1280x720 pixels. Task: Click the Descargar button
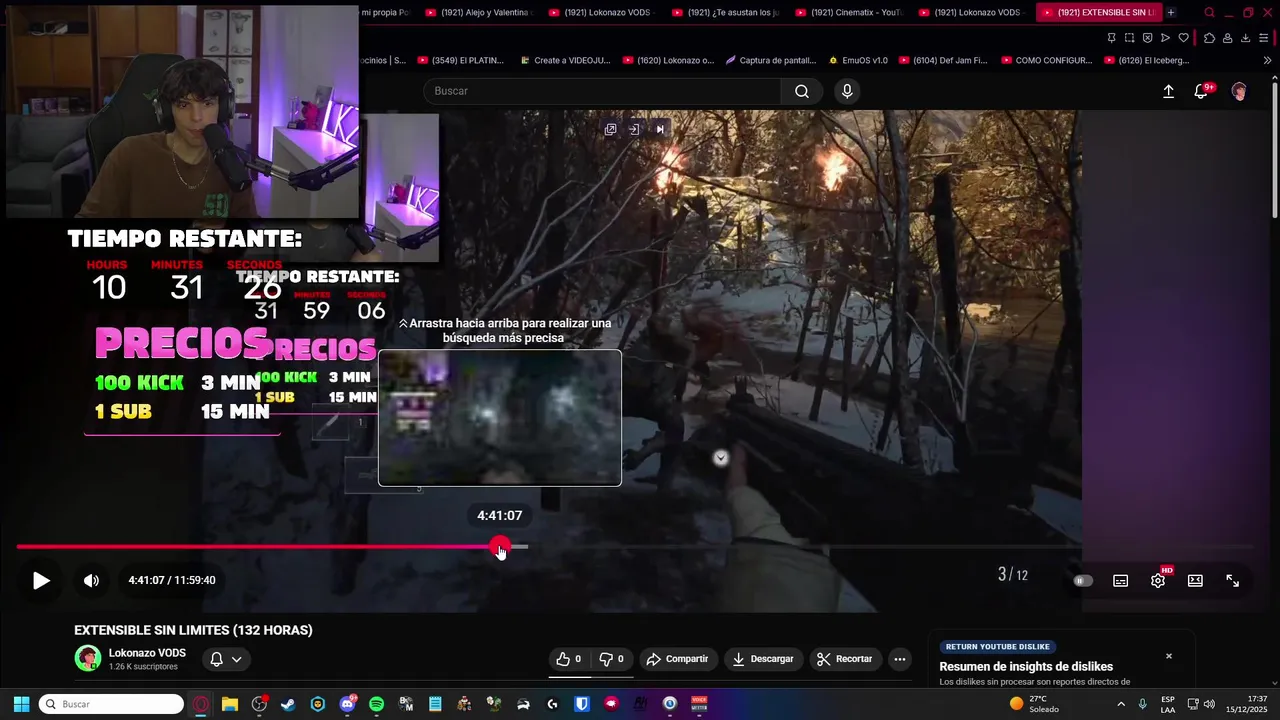[x=763, y=659]
